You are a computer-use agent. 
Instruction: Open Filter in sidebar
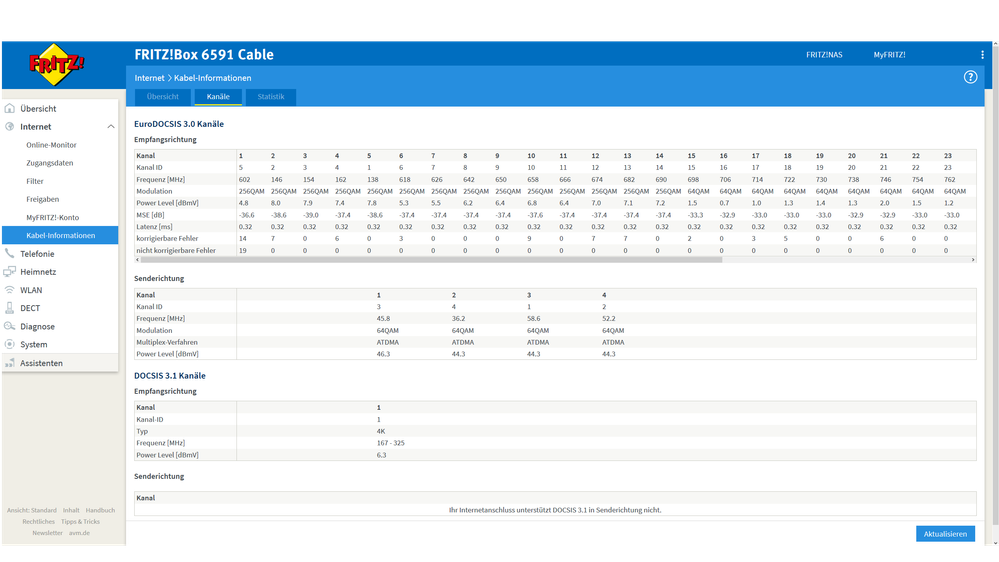[34, 181]
